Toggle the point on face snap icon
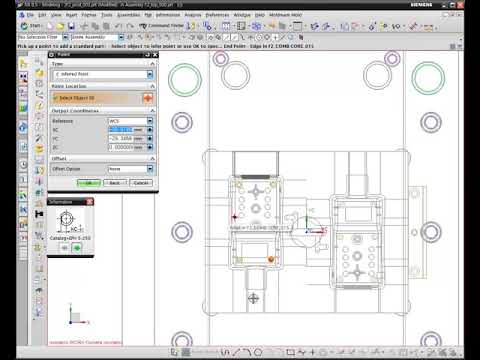Image resolution: width=480 pixels, height=360 pixels. coord(292,37)
